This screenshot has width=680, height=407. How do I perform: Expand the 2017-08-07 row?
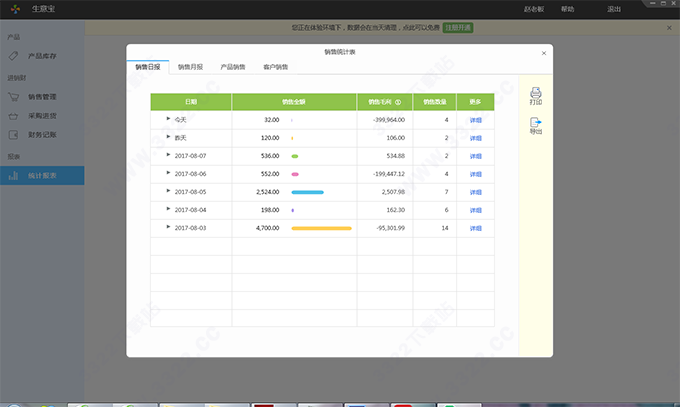tap(168, 154)
